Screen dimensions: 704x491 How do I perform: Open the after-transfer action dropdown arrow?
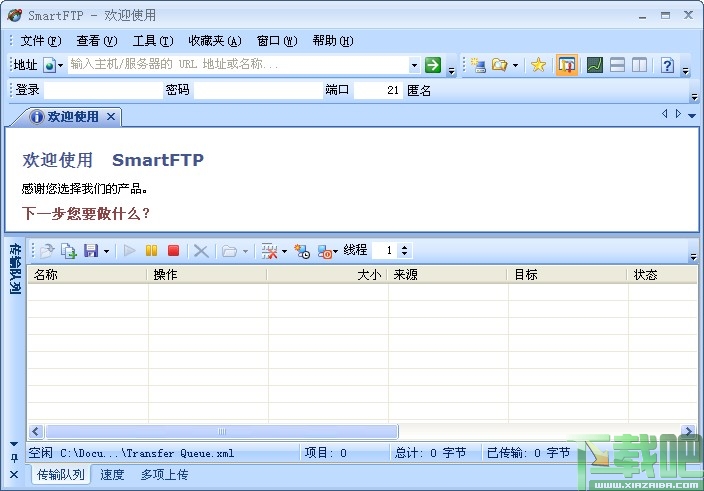point(335,251)
